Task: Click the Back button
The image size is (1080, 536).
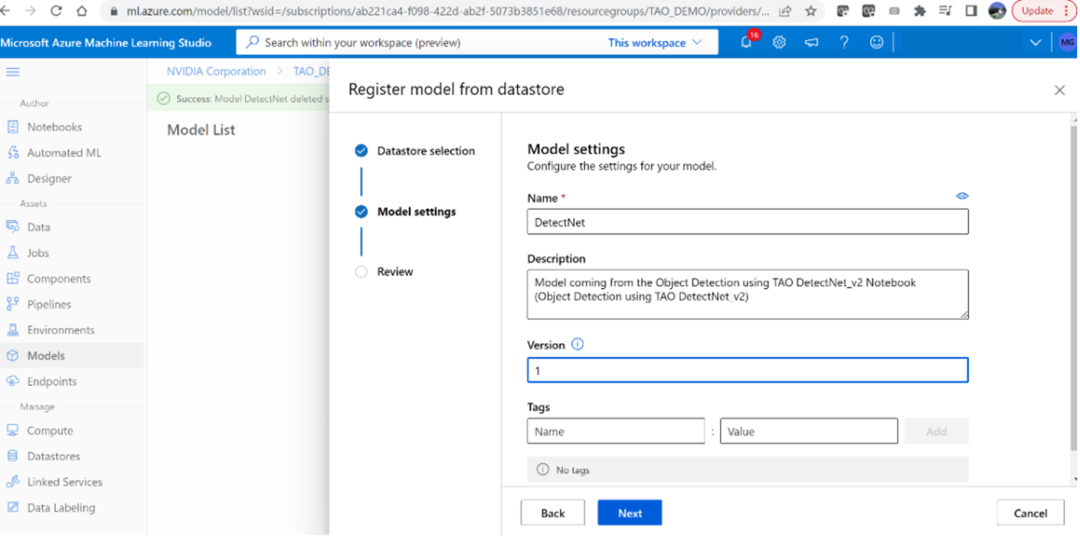Action: click(552, 513)
